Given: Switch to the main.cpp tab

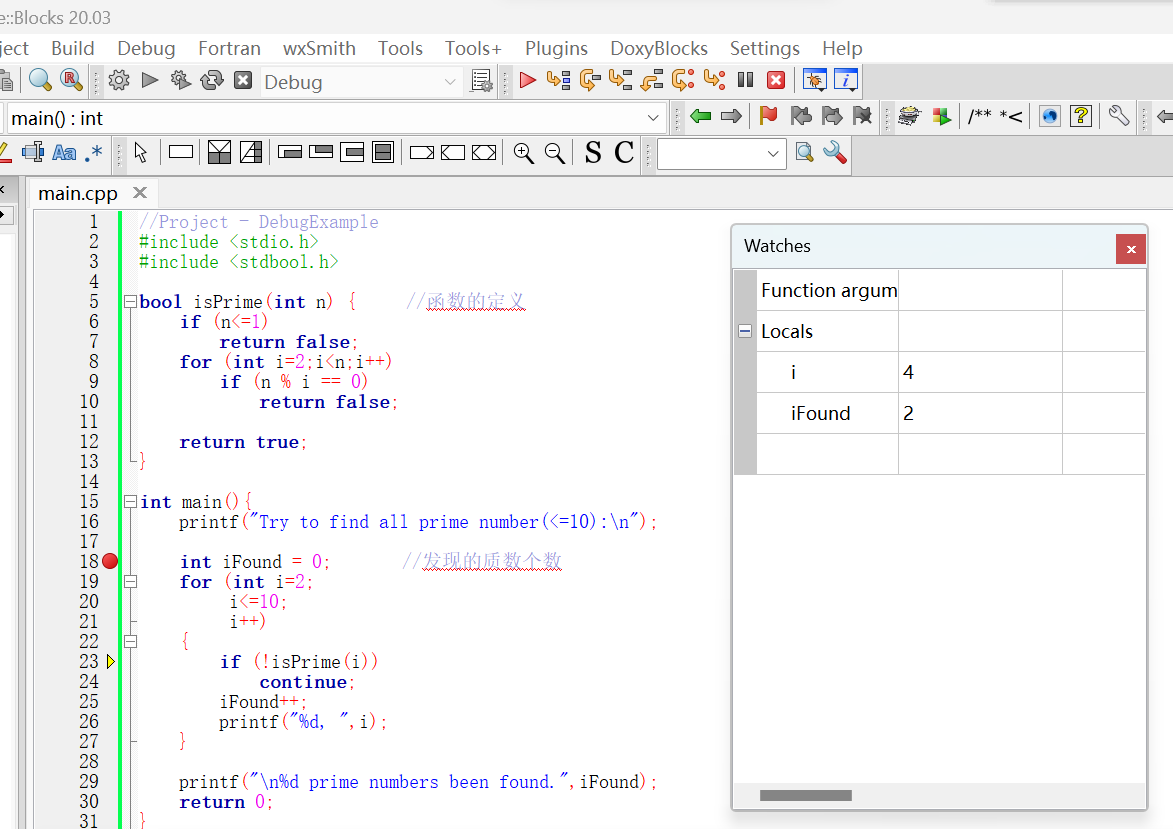Looking at the screenshot, I should [78, 194].
